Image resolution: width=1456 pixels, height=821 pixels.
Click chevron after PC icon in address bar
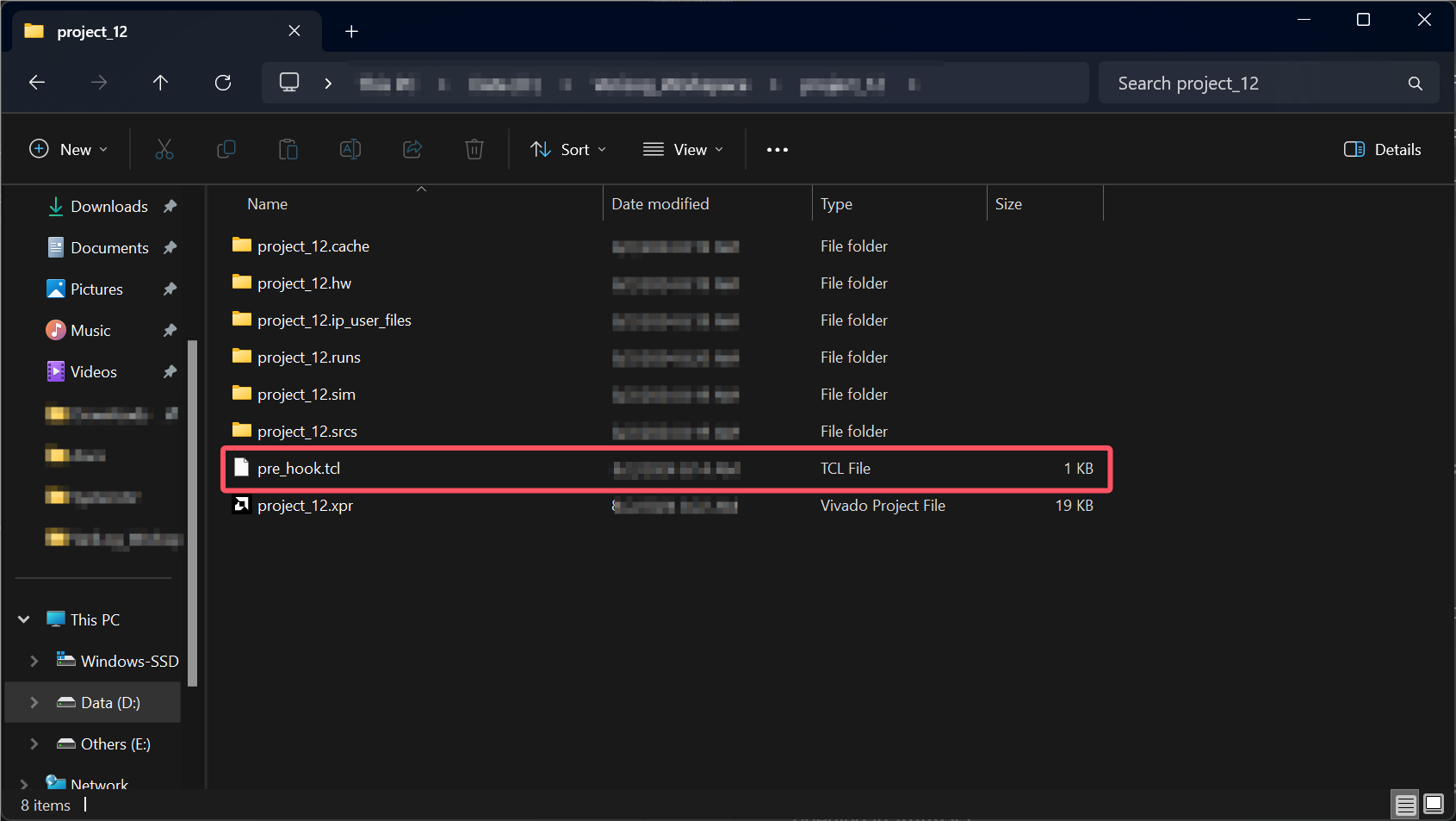328,84
